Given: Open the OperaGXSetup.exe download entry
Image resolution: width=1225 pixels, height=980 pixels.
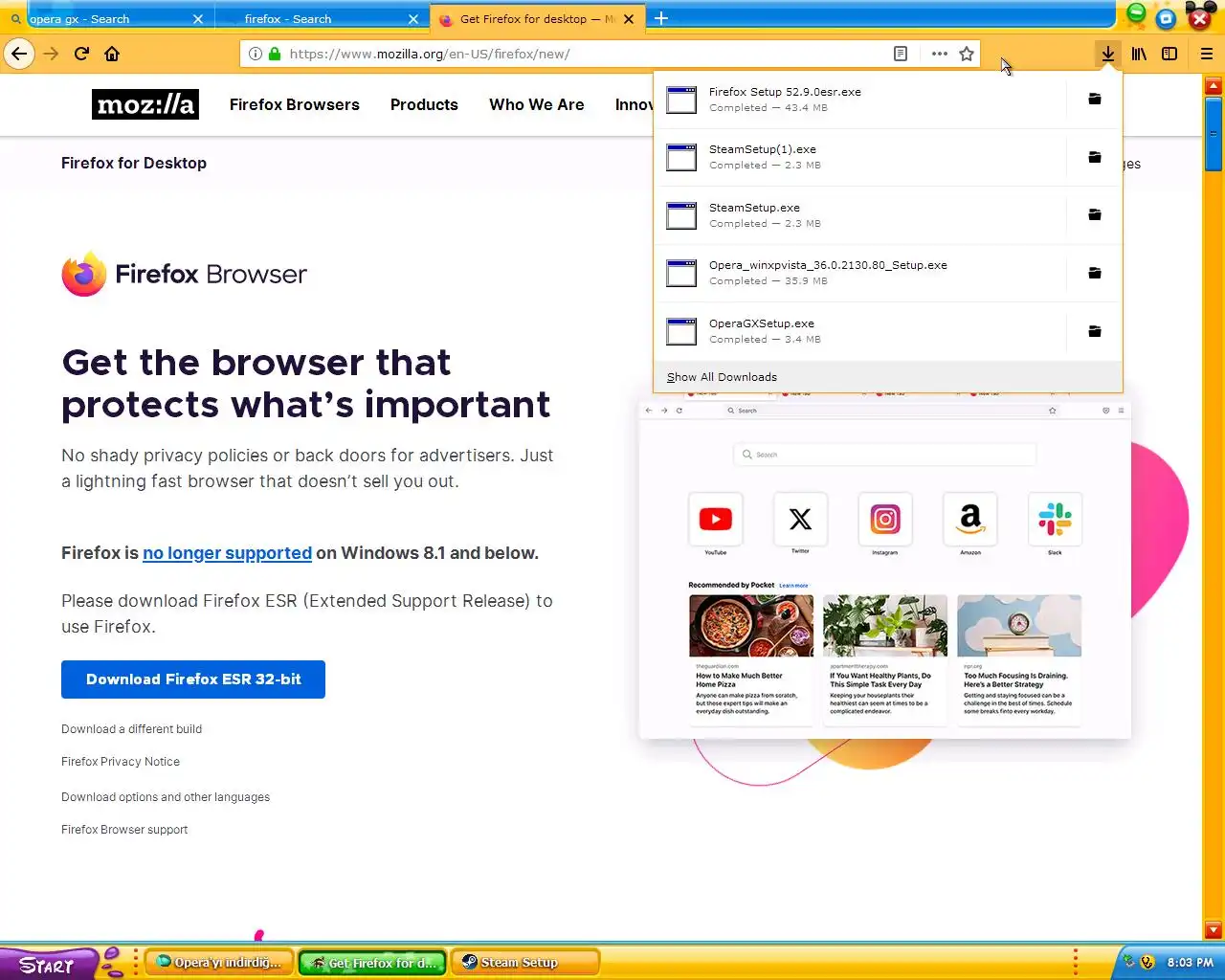Looking at the screenshot, I should (859, 331).
